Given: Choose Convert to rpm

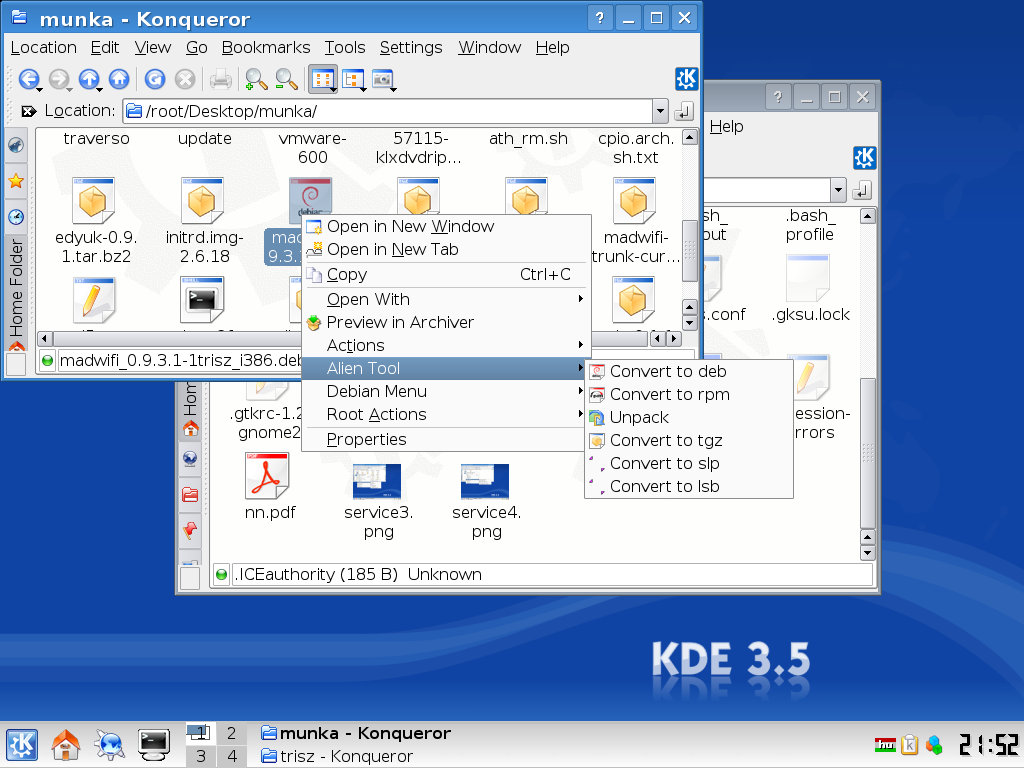Looking at the screenshot, I should coord(688,394).
